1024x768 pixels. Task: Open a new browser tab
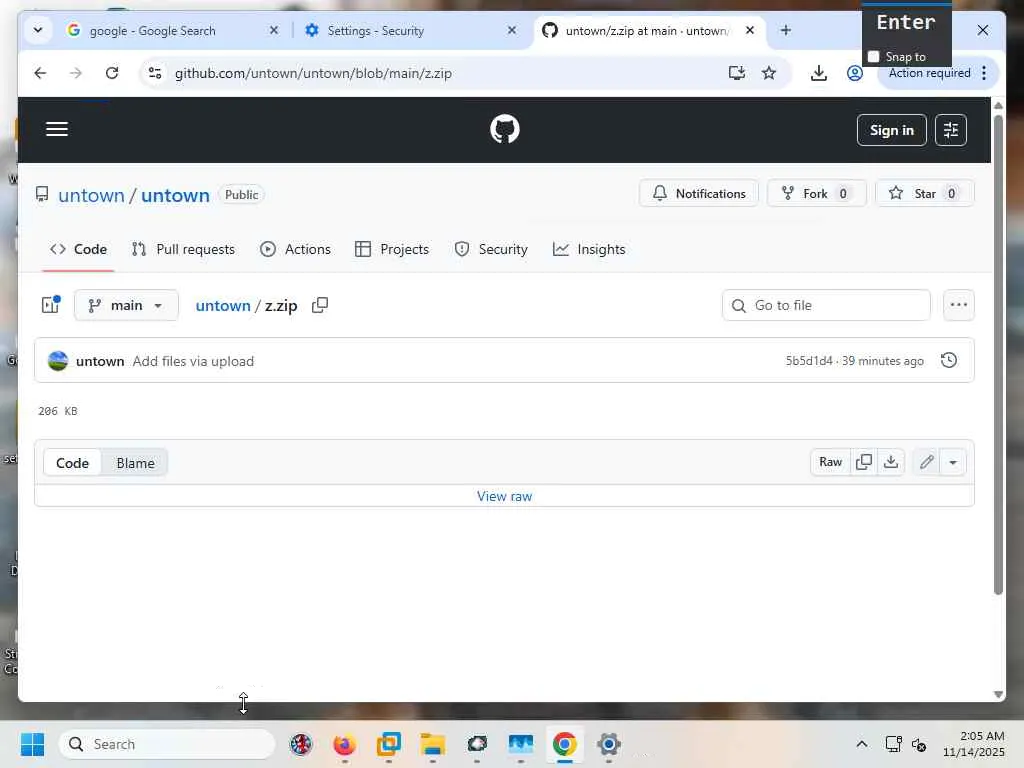pos(786,30)
